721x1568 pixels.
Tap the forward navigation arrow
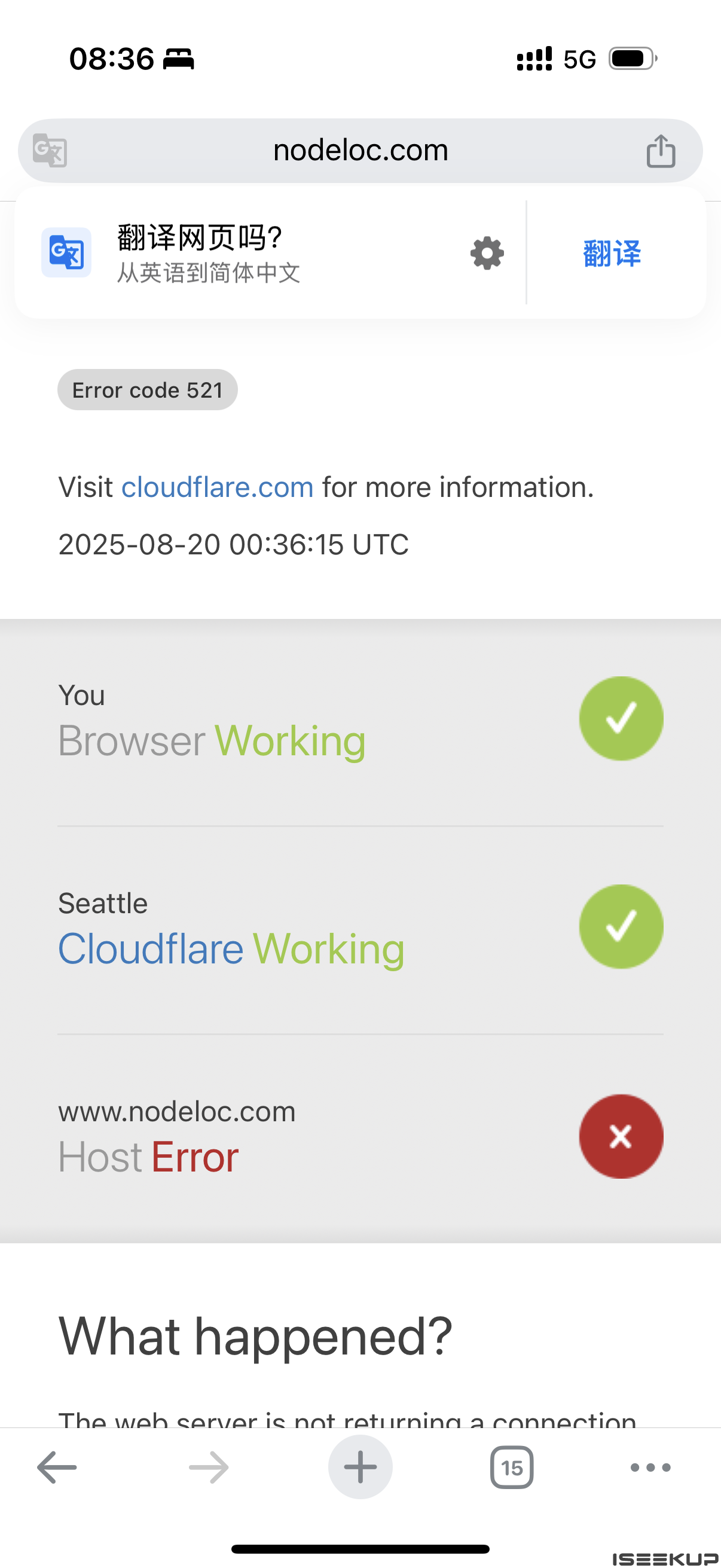pyautogui.click(x=209, y=1468)
